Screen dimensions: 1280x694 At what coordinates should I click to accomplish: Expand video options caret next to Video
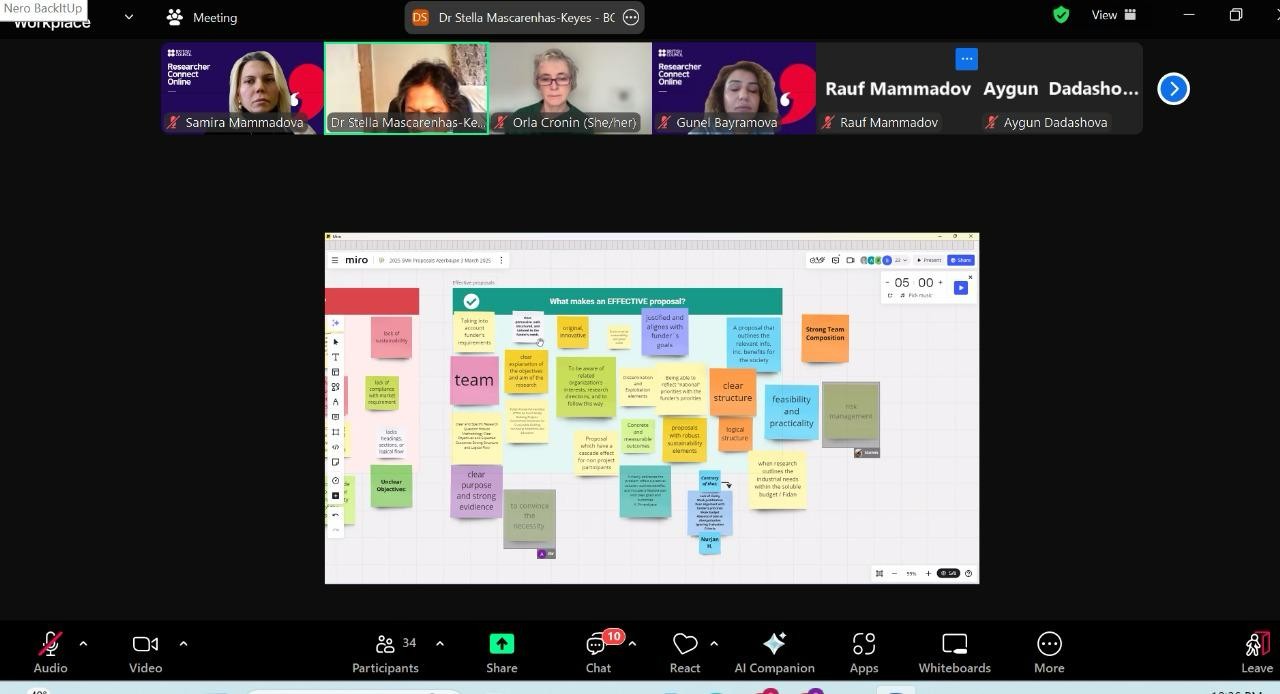coord(183,644)
